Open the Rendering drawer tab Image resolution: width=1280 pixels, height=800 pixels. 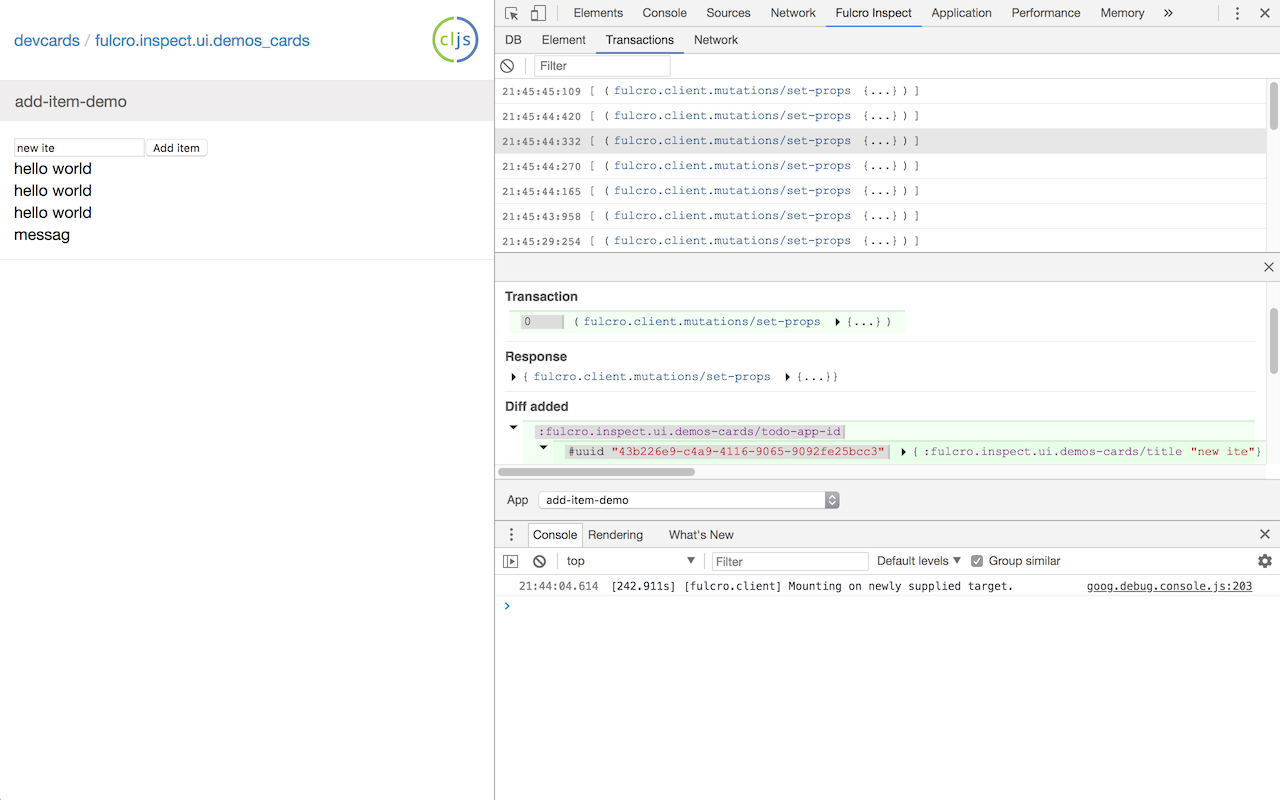click(x=615, y=535)
